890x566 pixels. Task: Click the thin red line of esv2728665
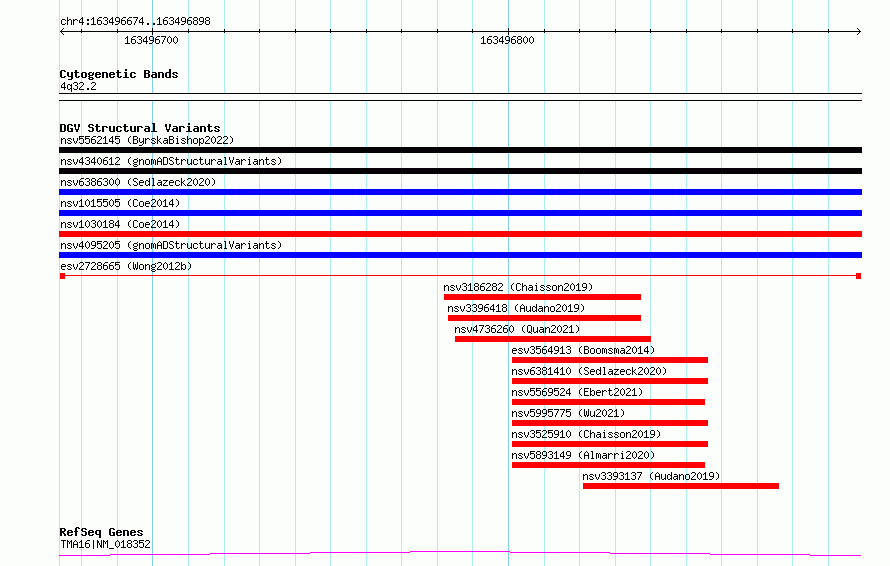(x=460, y=276)
